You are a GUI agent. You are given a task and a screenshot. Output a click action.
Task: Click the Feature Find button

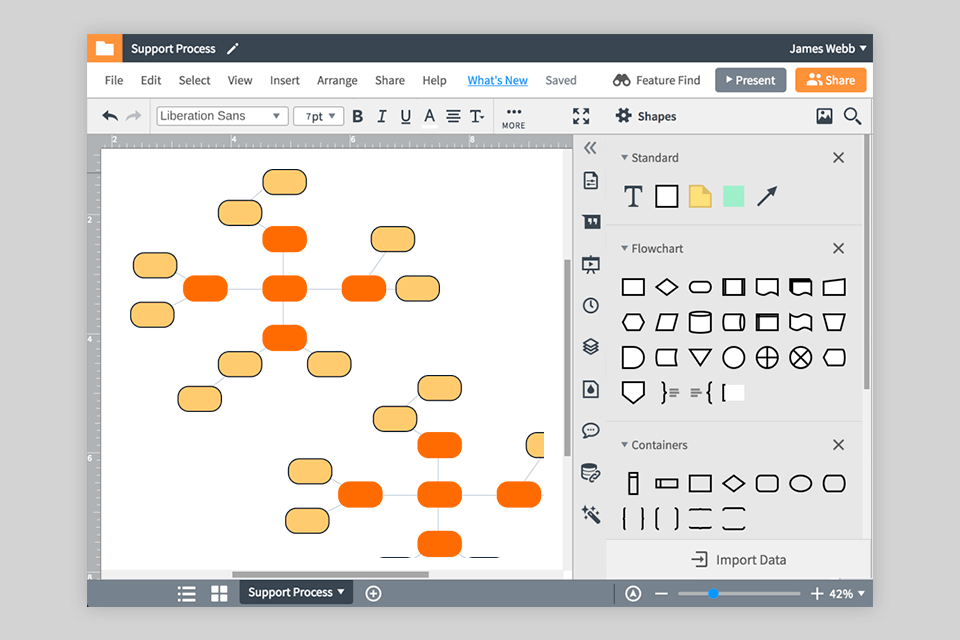coord(657,80)
